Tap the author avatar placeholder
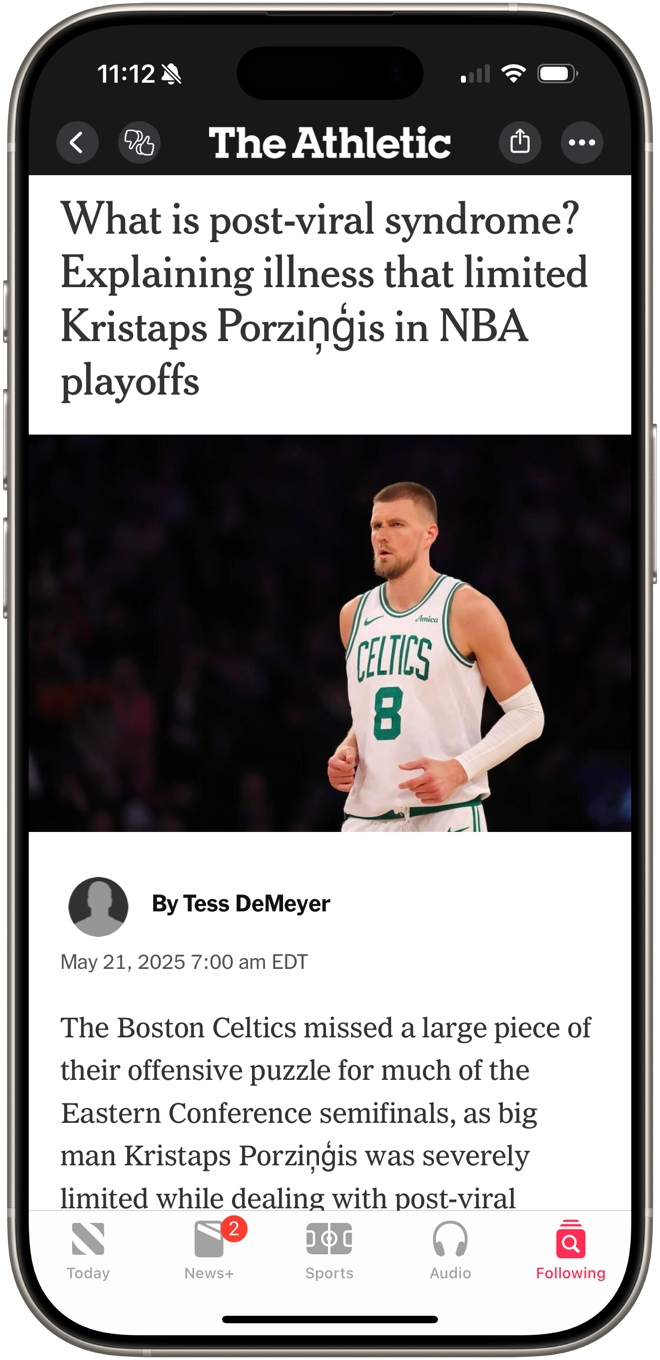Image resolution: width=660 pixels, height=1360 pixels. (98, 907)
